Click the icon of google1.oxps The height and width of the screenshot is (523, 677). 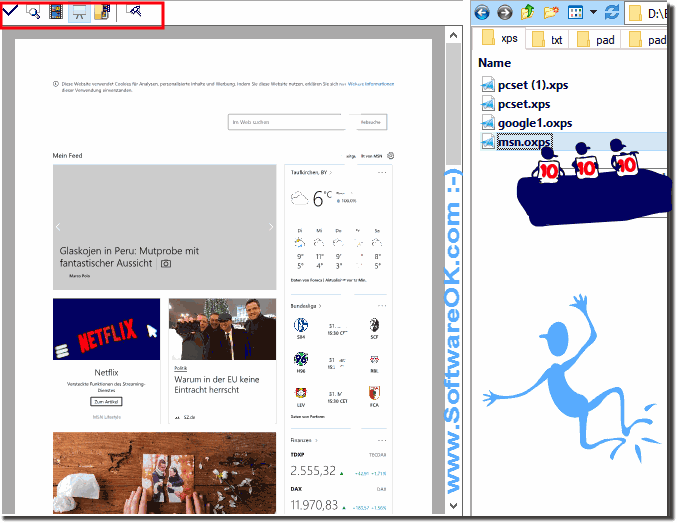click(487, 123)
